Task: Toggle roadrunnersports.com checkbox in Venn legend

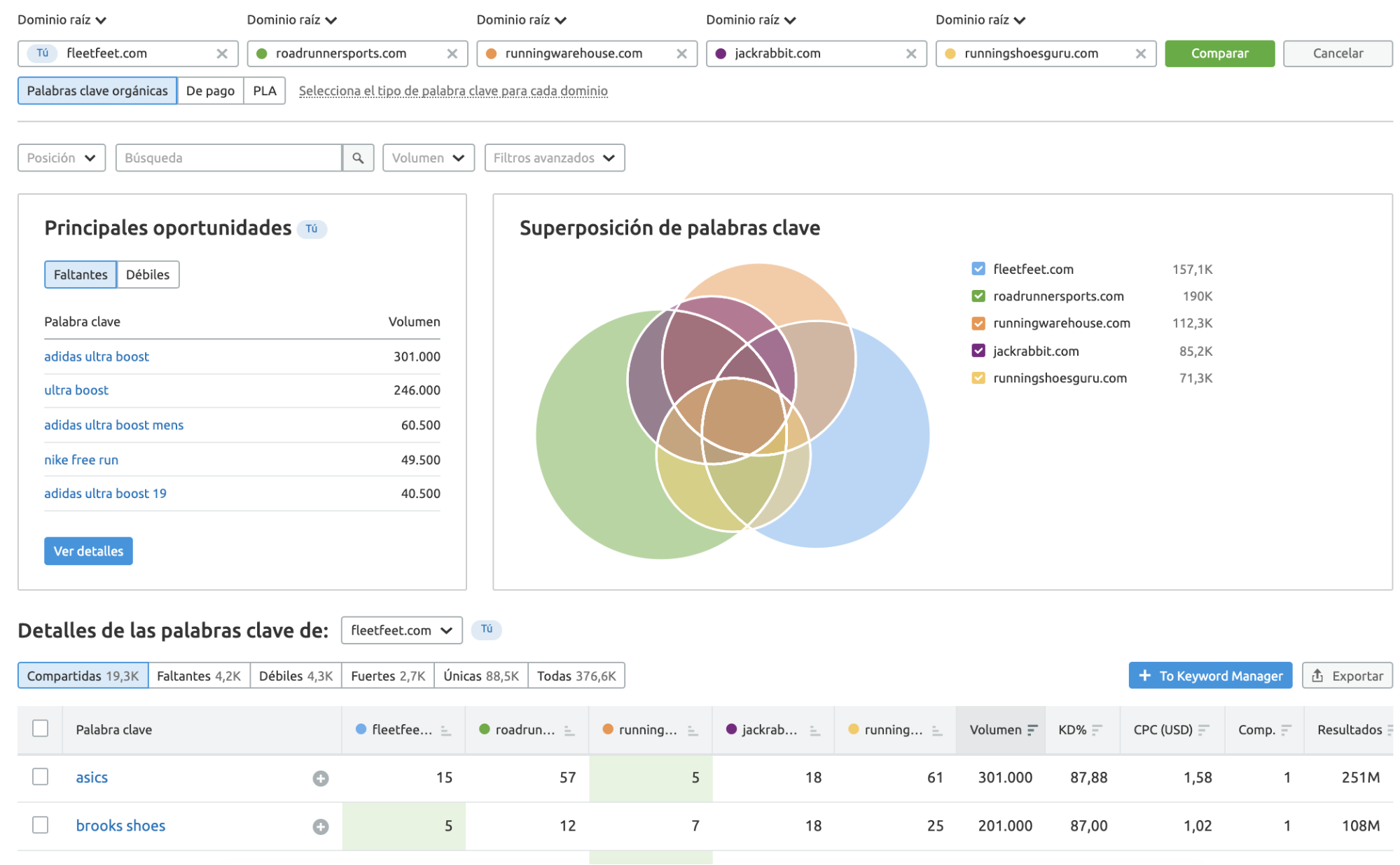Action: [x=978, y=296]
